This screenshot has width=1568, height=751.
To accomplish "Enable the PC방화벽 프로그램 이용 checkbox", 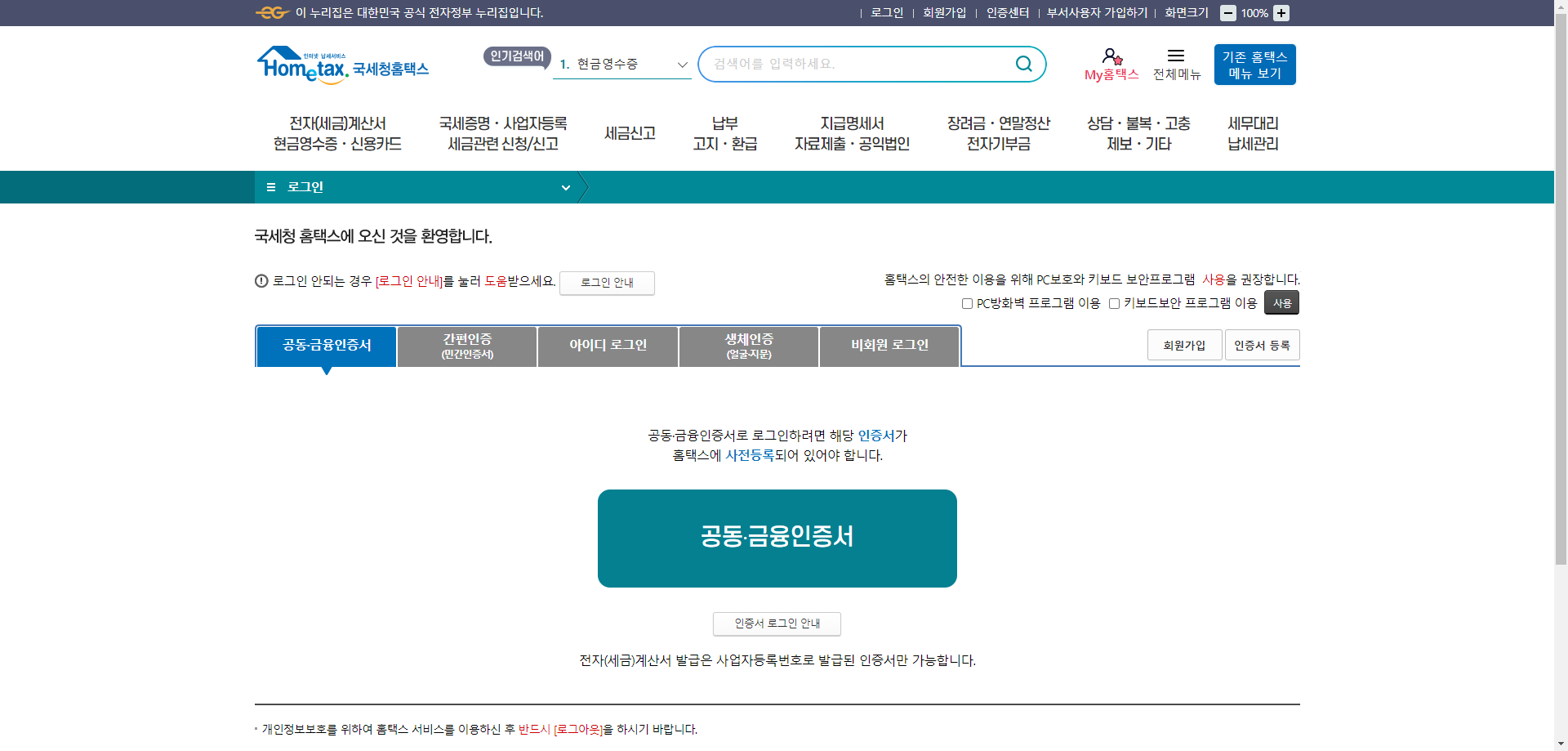I will (x=965, y=303).
